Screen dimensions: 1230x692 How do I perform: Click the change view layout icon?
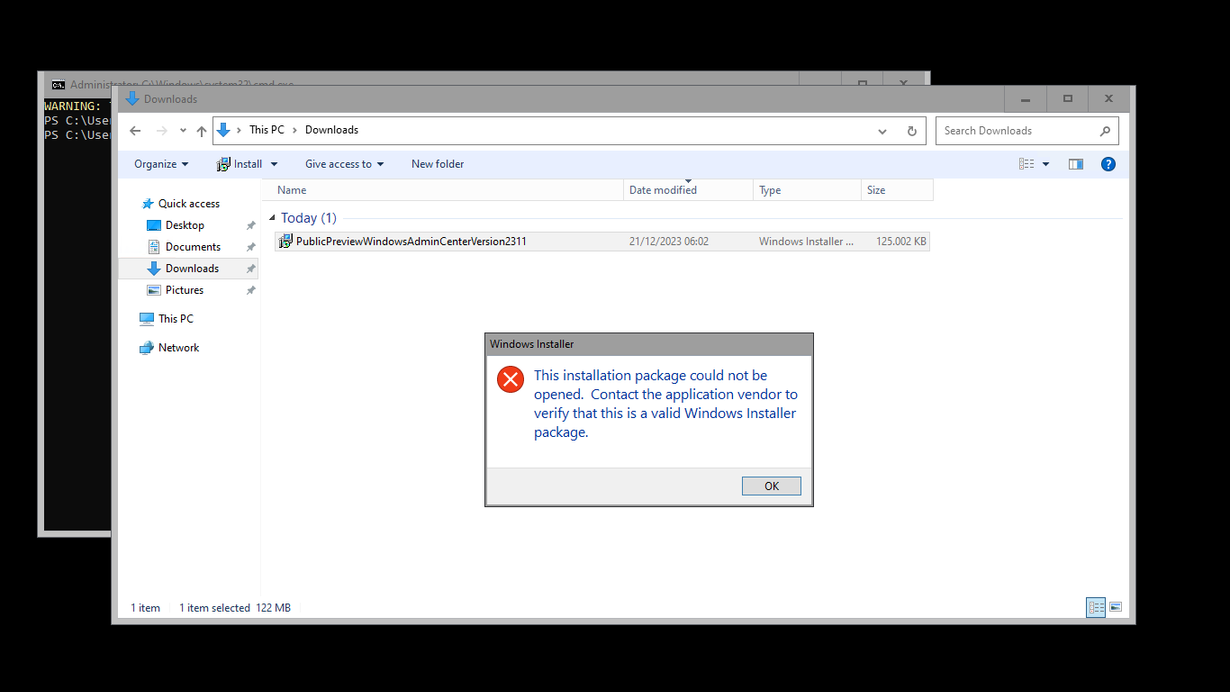tap(1026, 164)
